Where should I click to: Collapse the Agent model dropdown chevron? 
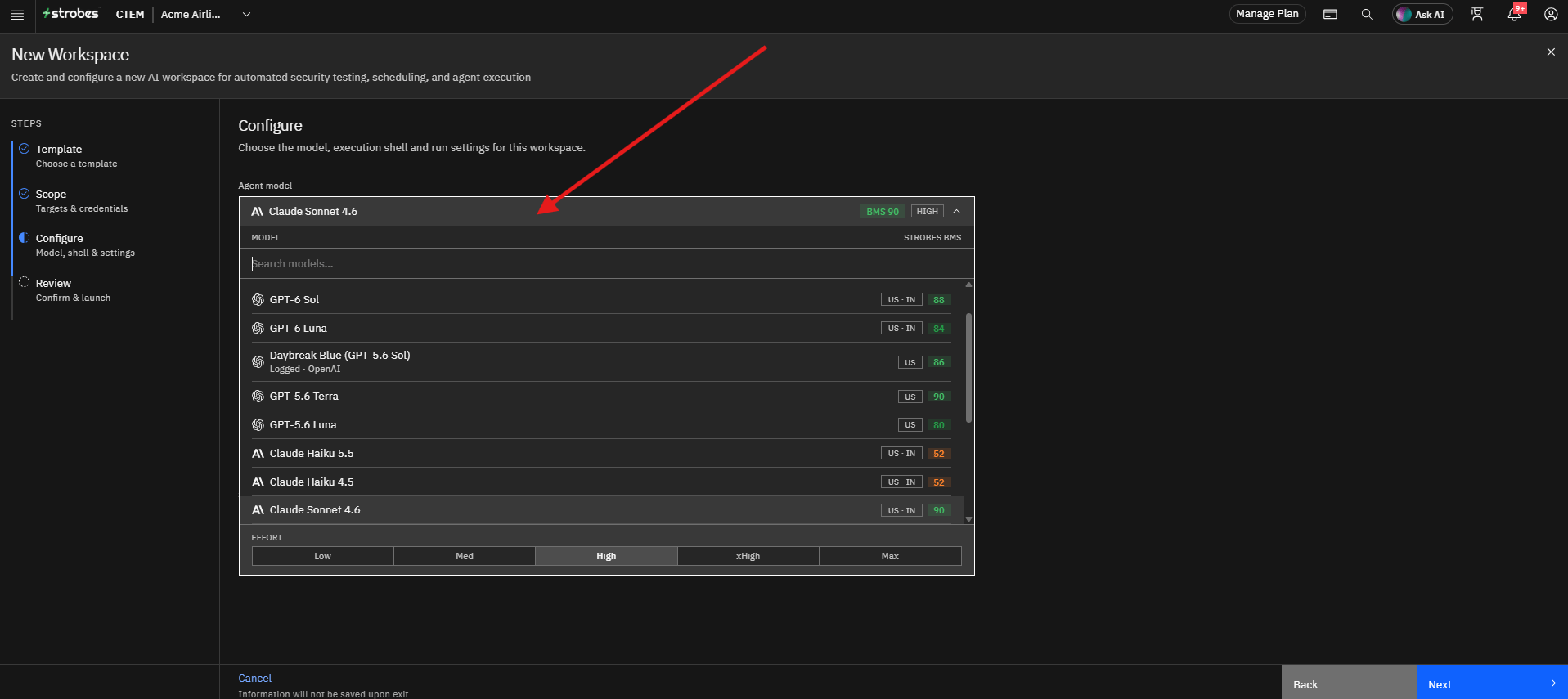(x=956, y=212)
